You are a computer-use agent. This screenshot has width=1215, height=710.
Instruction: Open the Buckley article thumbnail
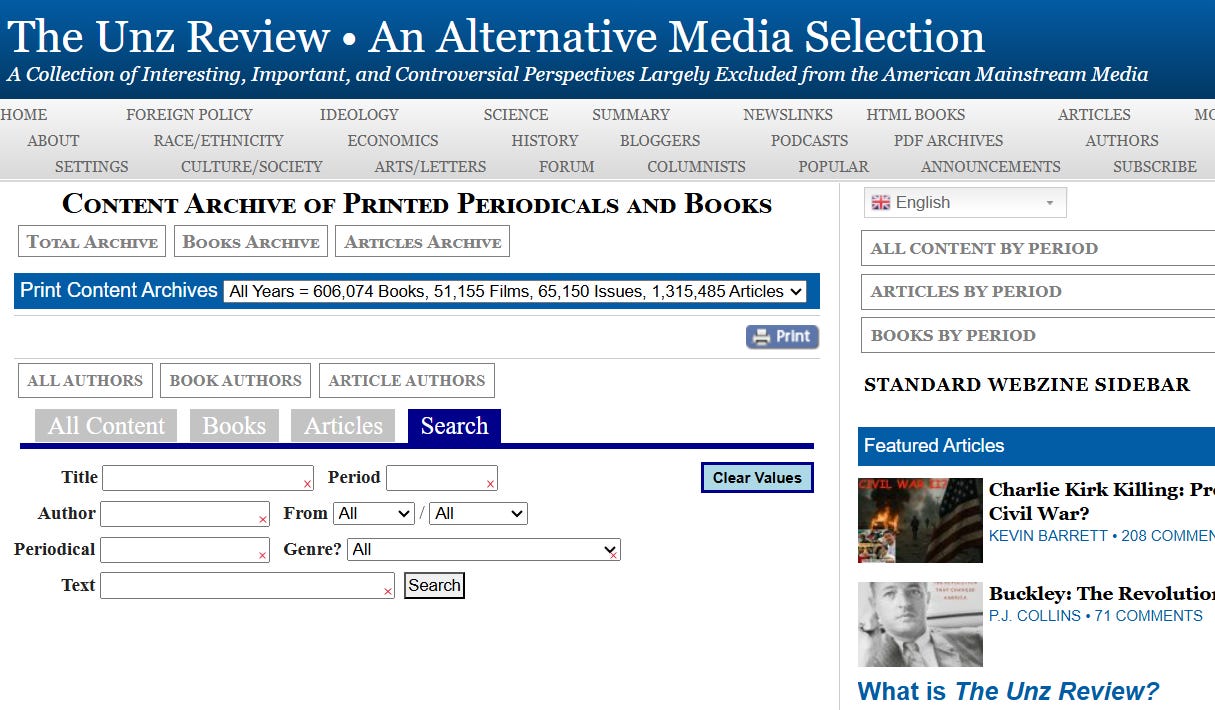[x=920, y=625]
